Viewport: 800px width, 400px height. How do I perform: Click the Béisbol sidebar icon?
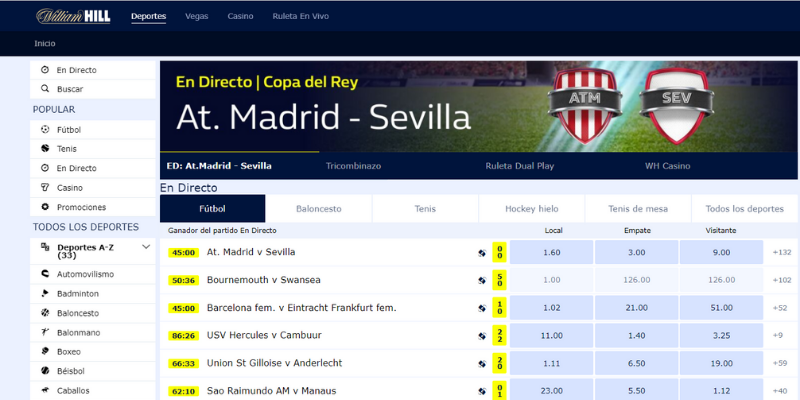(45, 371)
